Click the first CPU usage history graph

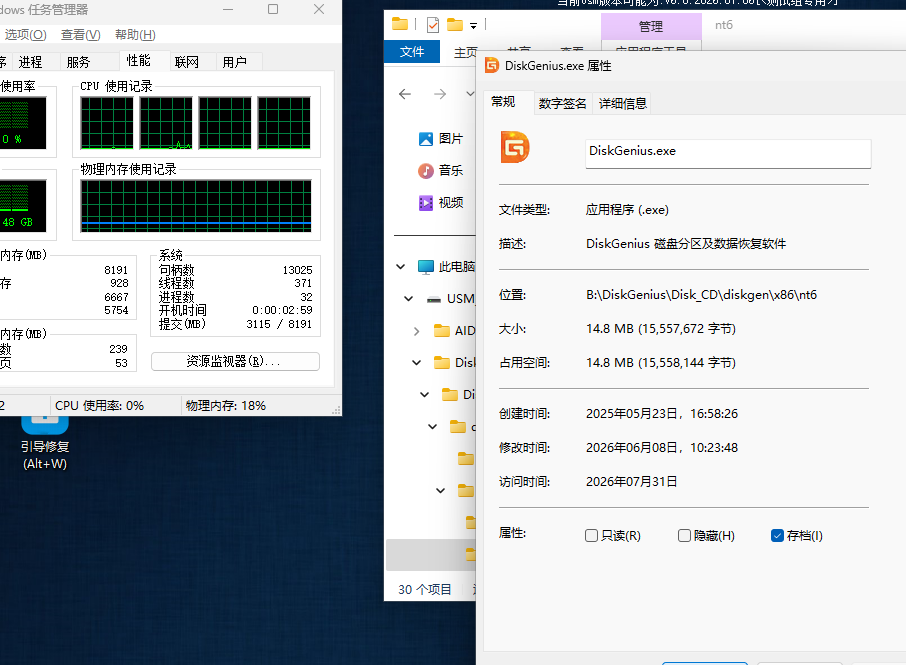click(107, 122)
